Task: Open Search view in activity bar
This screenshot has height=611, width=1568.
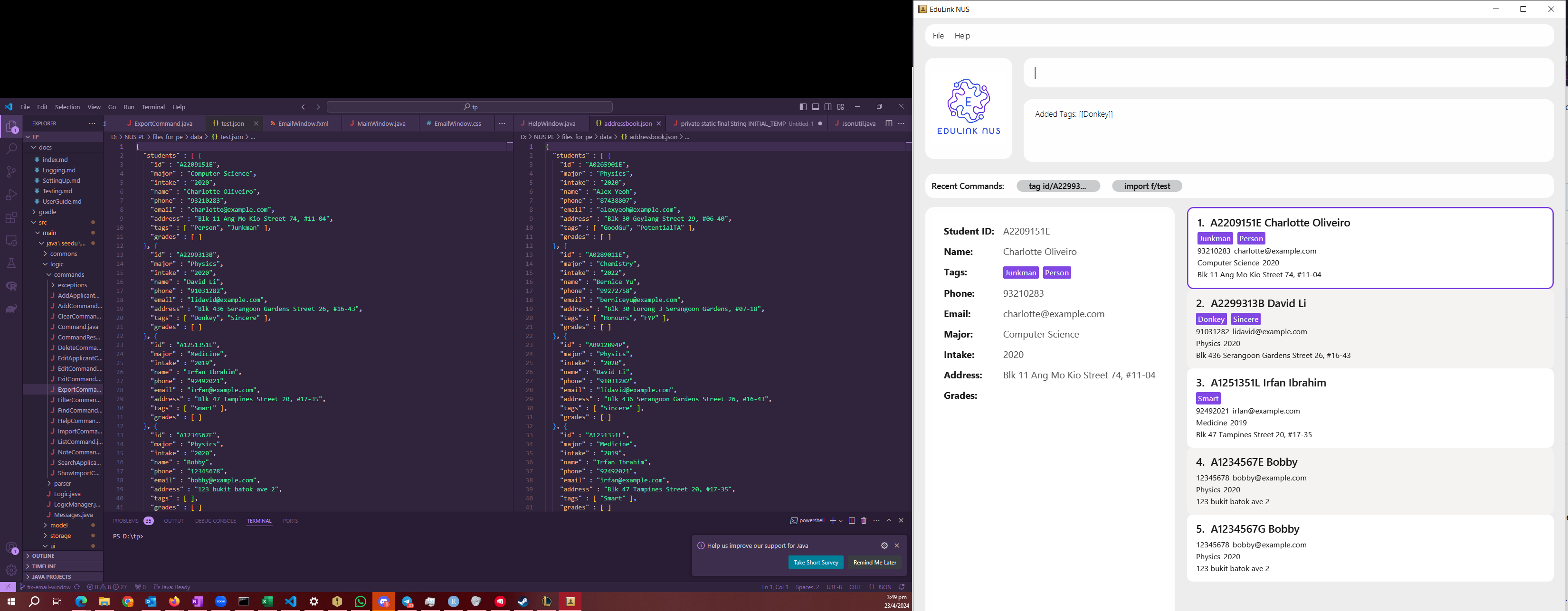Action: (x=11, y=149)
